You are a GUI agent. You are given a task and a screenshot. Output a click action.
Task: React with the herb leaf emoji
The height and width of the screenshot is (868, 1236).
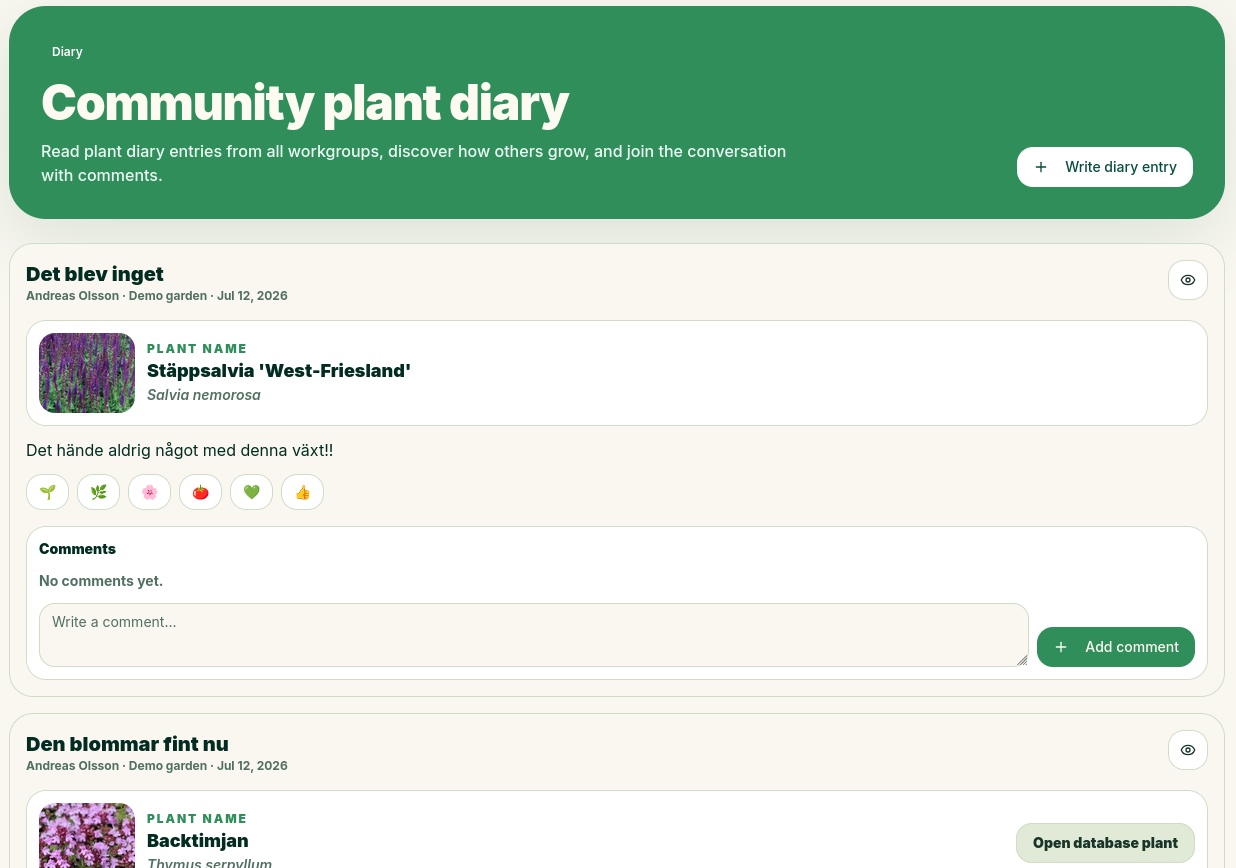point(98,492)
